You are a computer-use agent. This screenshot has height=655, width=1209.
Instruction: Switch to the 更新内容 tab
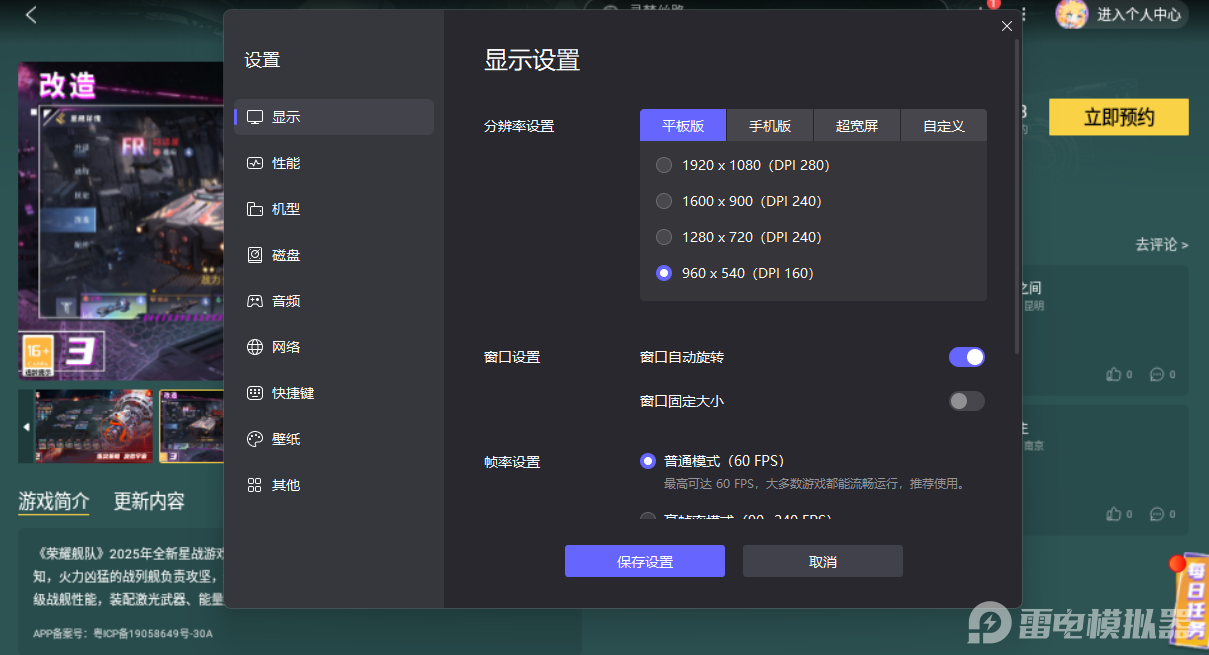point(149,501)
